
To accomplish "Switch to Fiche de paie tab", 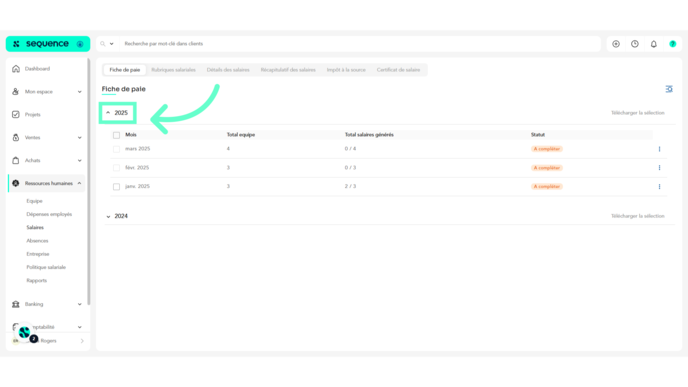I will pyautogui.click(x=125, y=70).
